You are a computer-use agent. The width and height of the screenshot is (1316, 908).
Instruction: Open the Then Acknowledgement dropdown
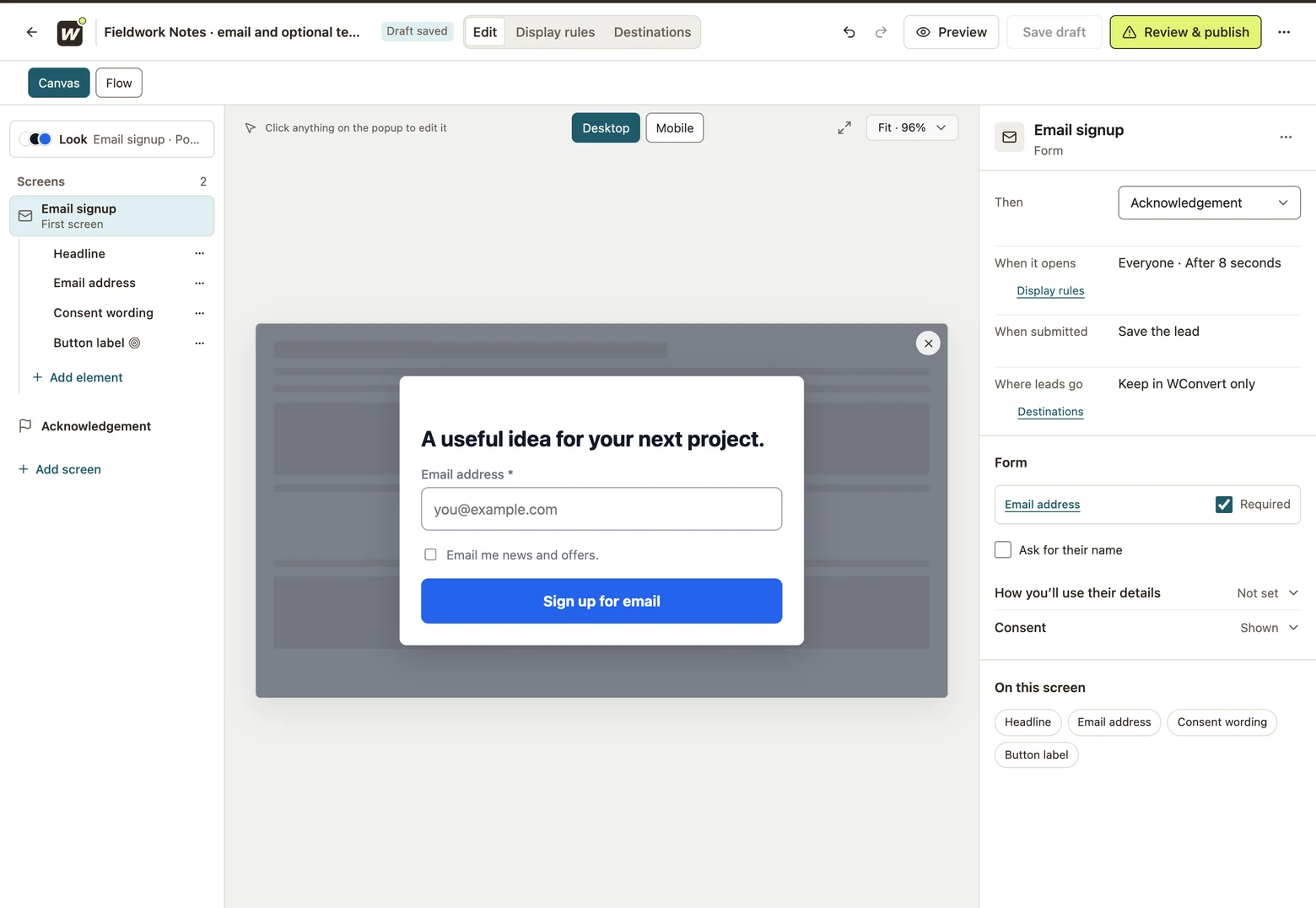[x=1209, y=203]
